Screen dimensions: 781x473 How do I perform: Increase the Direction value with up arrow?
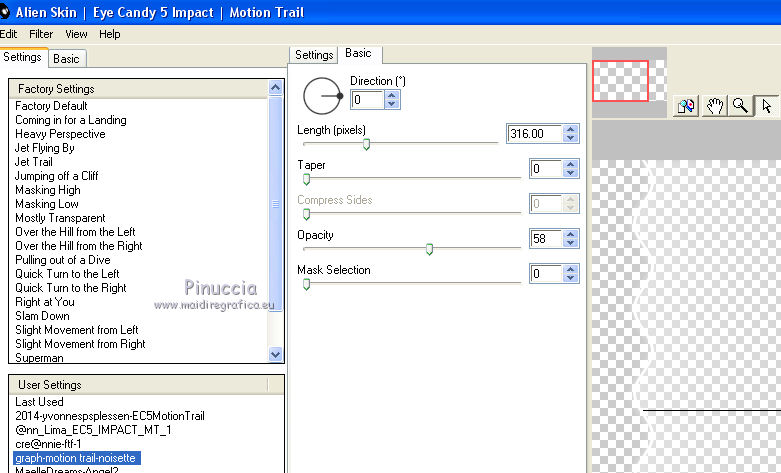(391, 96)
